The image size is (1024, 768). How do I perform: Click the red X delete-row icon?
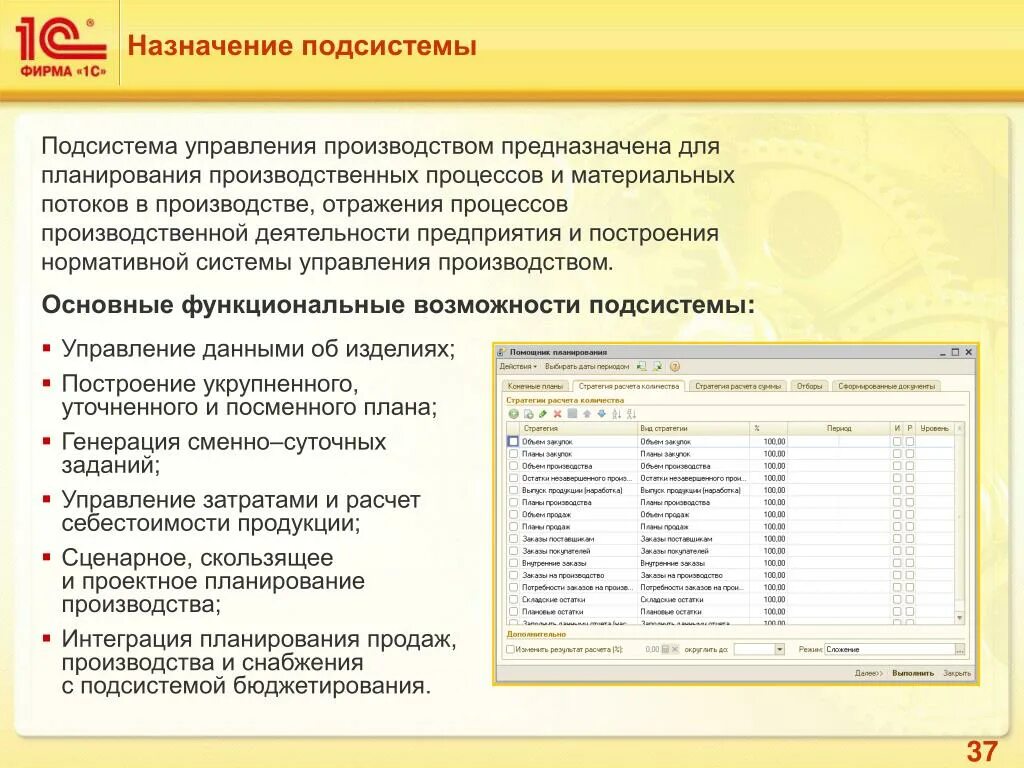tap(557, 414)
